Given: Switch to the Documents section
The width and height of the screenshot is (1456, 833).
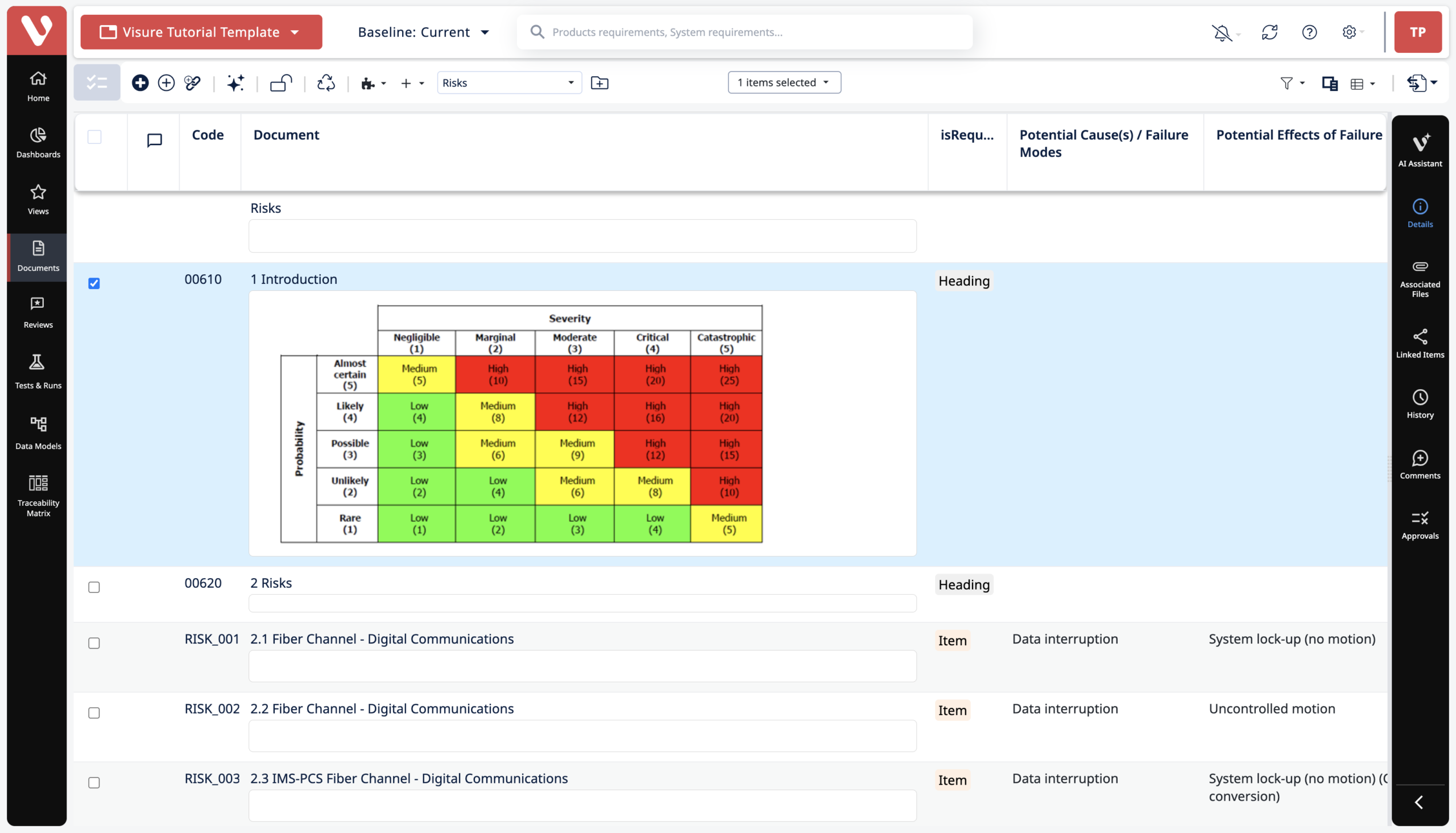Looking at the screenshot, I should tap(38, 256).
